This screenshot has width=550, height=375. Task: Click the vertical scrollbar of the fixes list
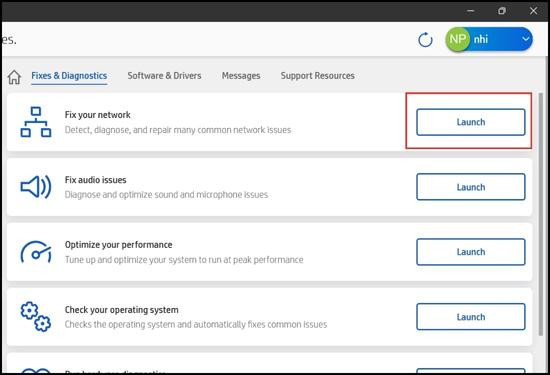(x=541, y=214)
